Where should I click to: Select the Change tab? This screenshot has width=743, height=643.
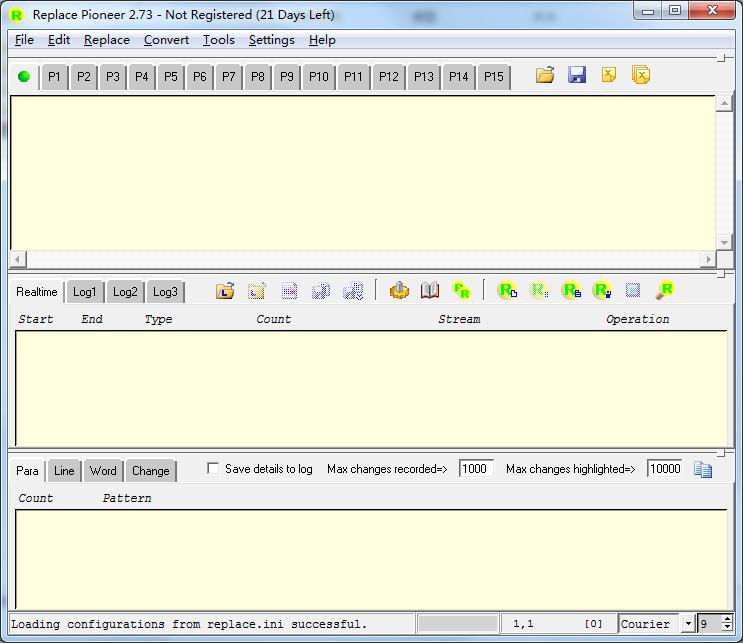click(150, 471)
